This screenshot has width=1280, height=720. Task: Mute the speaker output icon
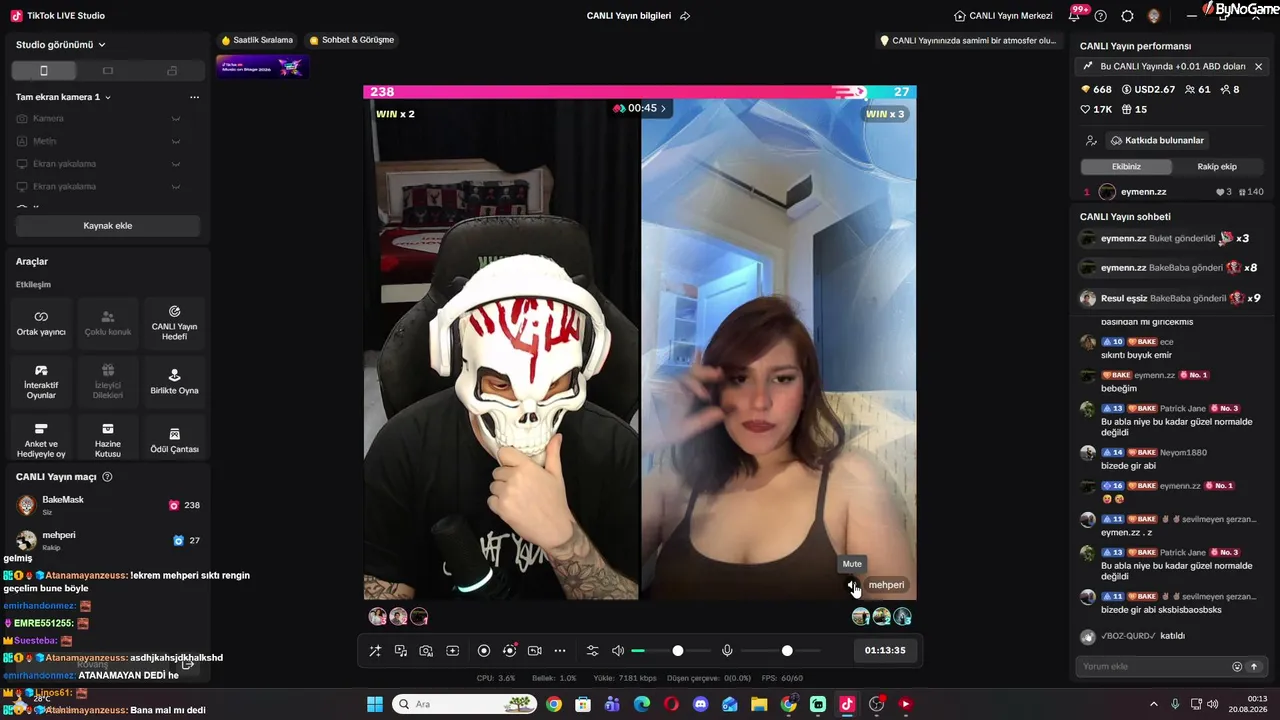pos(618,651)
